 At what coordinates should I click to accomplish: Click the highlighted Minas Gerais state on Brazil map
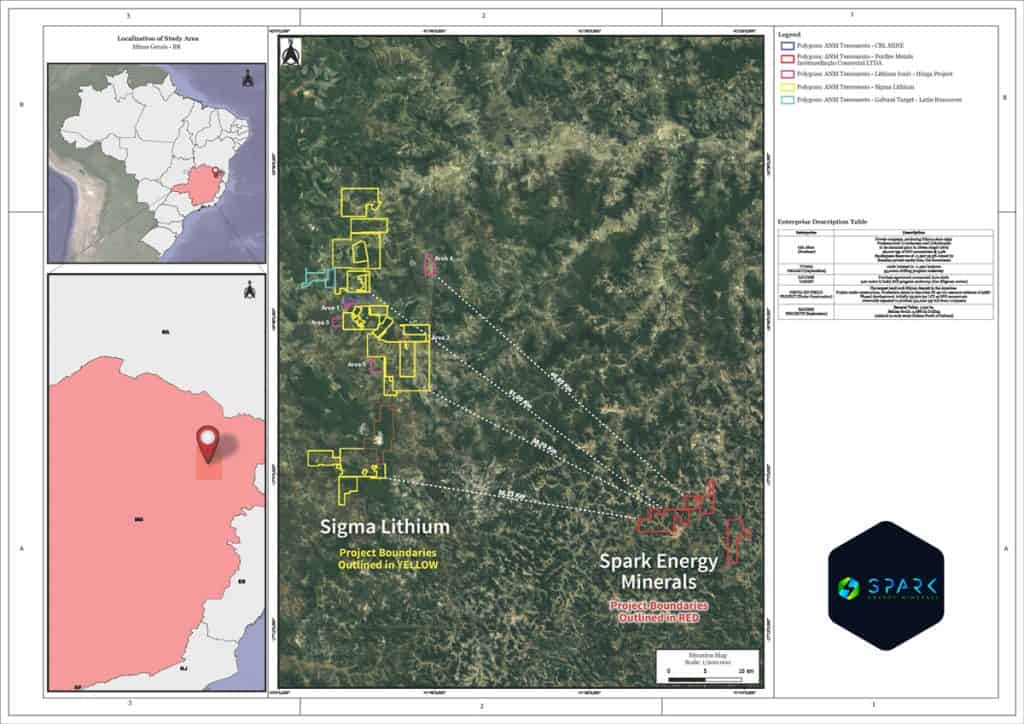pos(201,183)
